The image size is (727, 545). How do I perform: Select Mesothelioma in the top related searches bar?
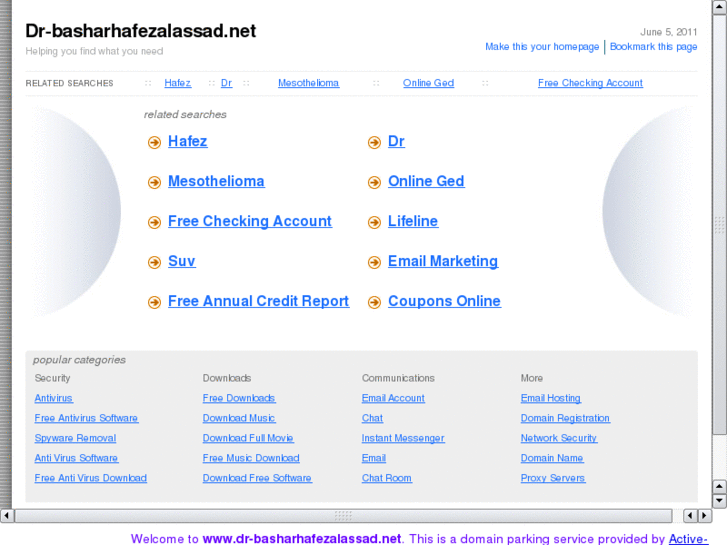click(308, 83)
